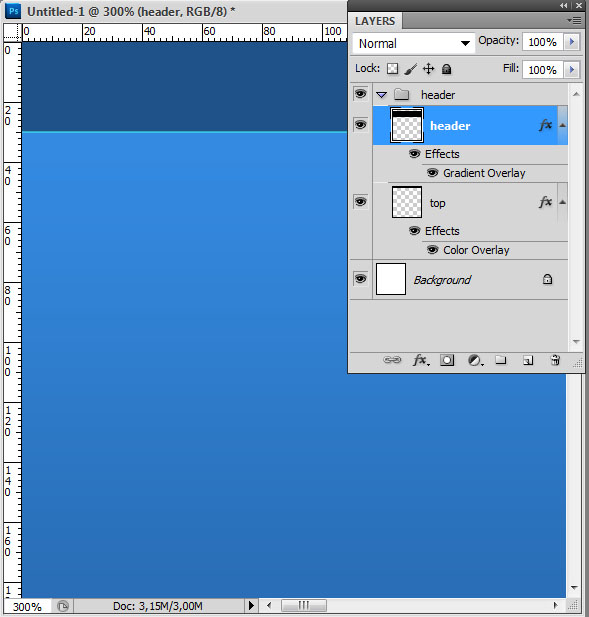Click fx icon on header layer

coord(545,125)
